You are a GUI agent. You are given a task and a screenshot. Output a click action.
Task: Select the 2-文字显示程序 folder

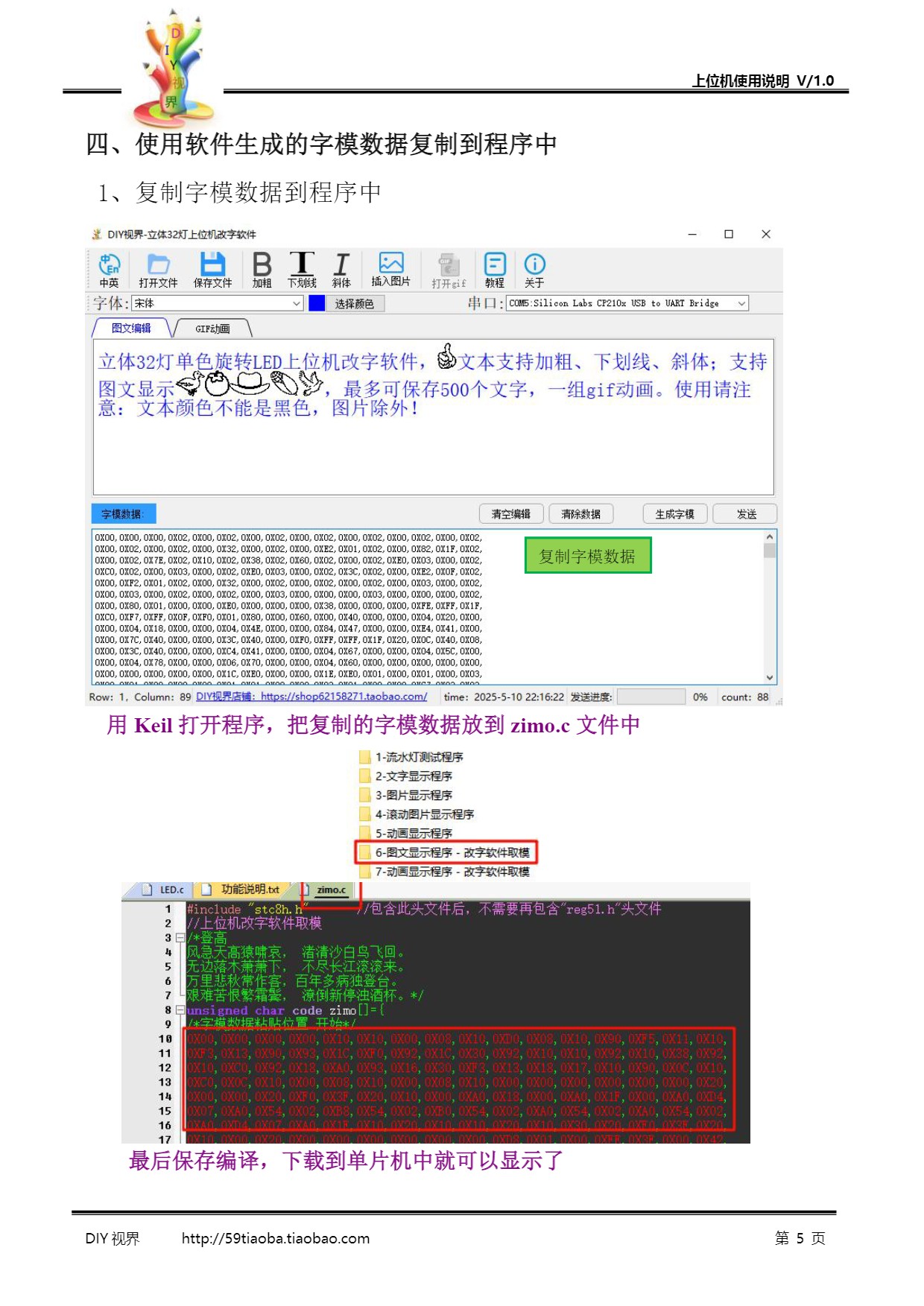(405, 776)
